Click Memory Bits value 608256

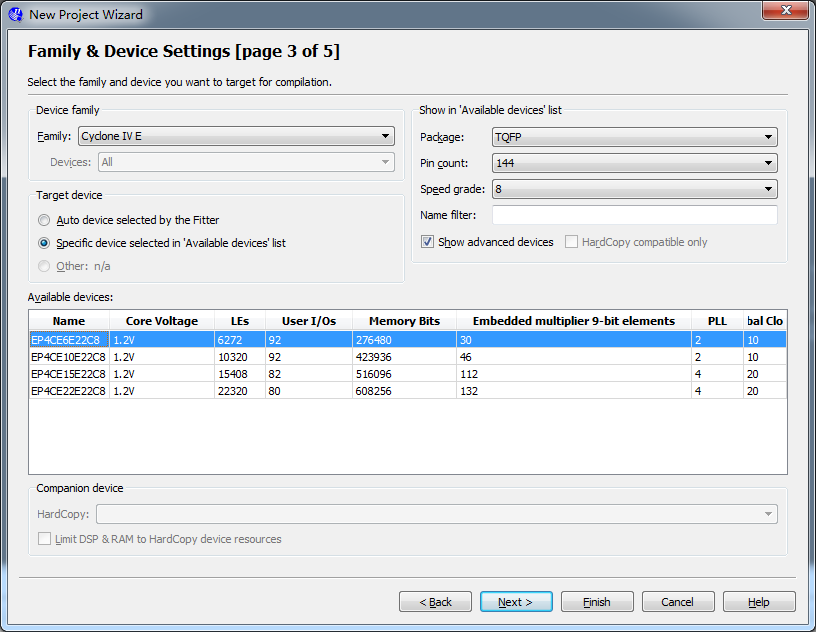click(x=374, y=391)
